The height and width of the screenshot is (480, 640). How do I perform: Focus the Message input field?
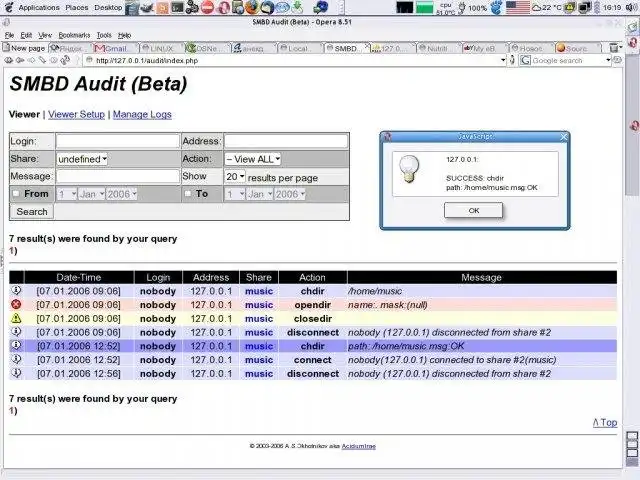click(118, 176)
